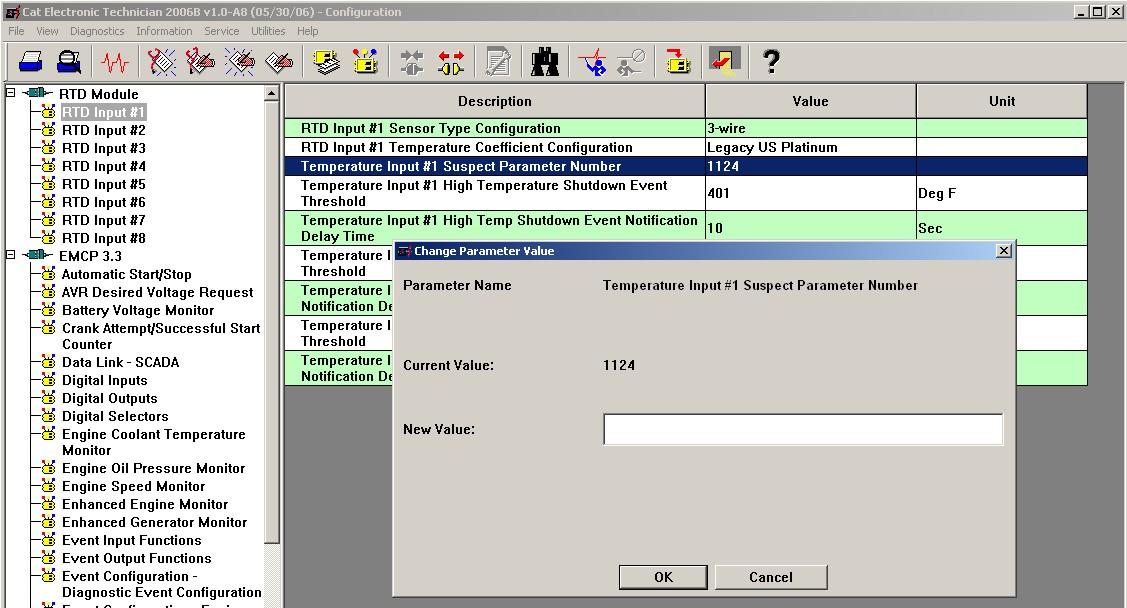
Task: Open the View menu
Action: pos(47,31)
